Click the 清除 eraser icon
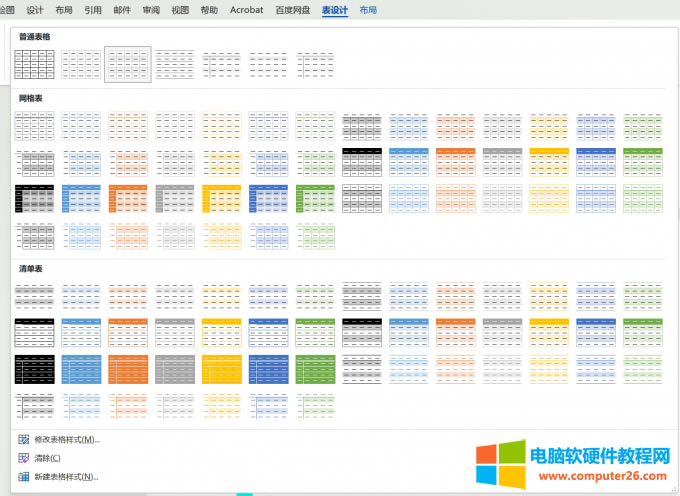 pos(23,458)
